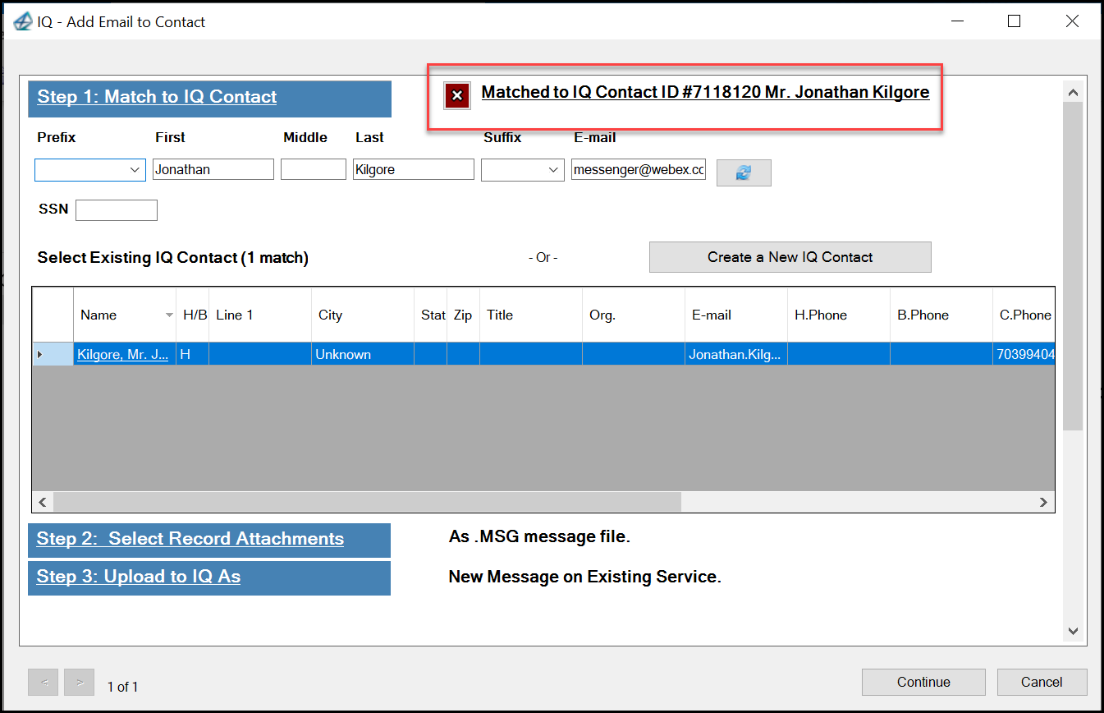The height and width of the screenshot is (713, 1104).
Task: Open the Suffix dropdown
Action: click(553, 170)
